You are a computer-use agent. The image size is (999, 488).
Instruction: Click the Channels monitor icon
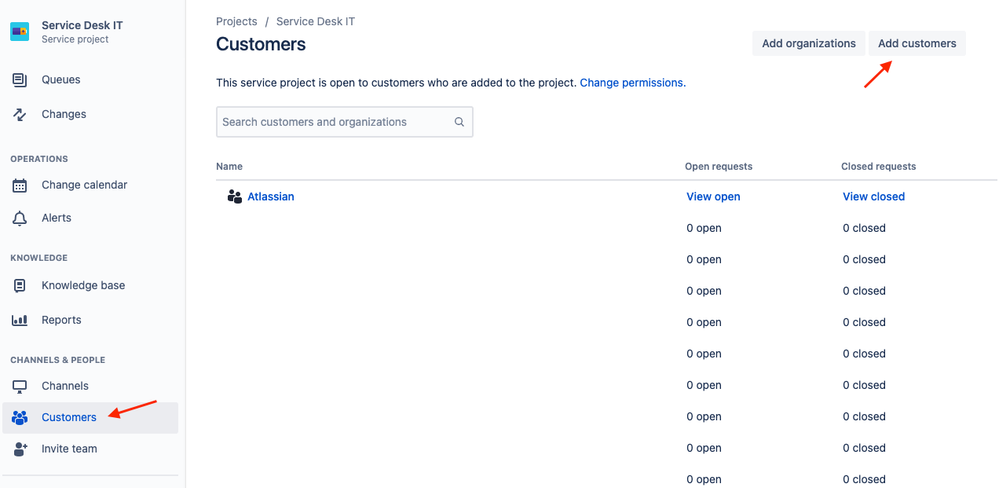point(20,386)
